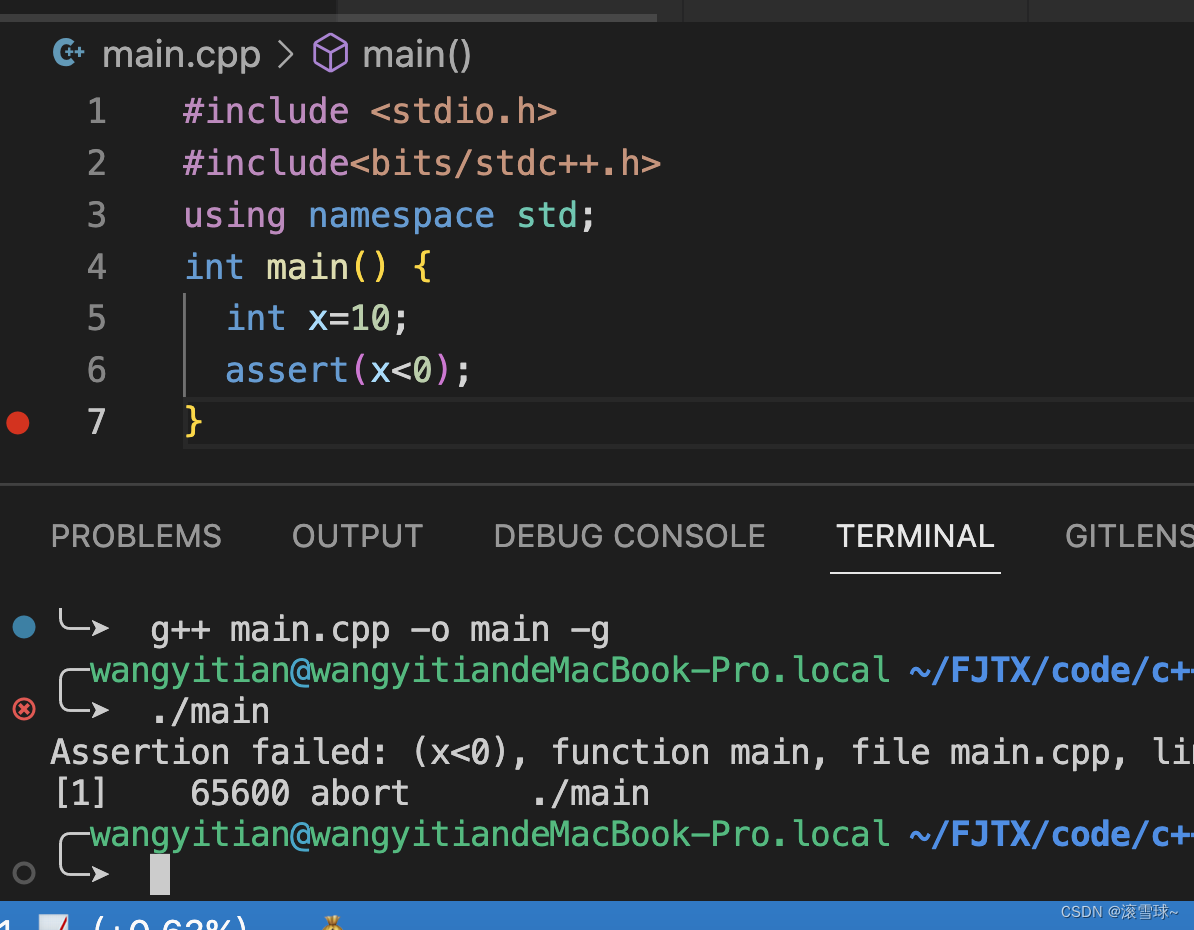
Task: Click line number 5 in gutter
Action: [x=97, y=318]
